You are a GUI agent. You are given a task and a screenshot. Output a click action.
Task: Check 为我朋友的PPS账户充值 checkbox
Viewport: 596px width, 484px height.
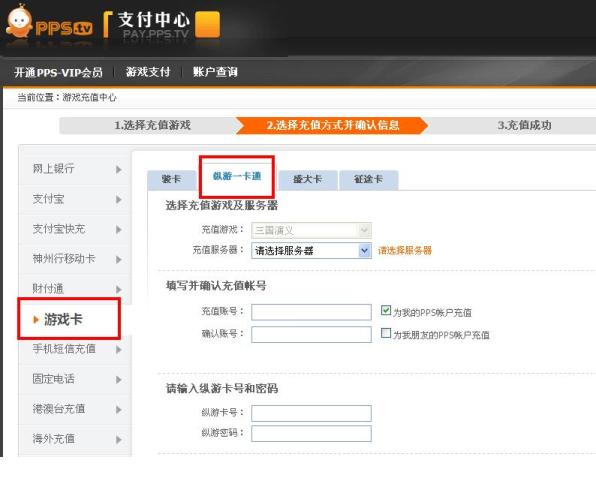pyautogui.click(x=386, y=333)
